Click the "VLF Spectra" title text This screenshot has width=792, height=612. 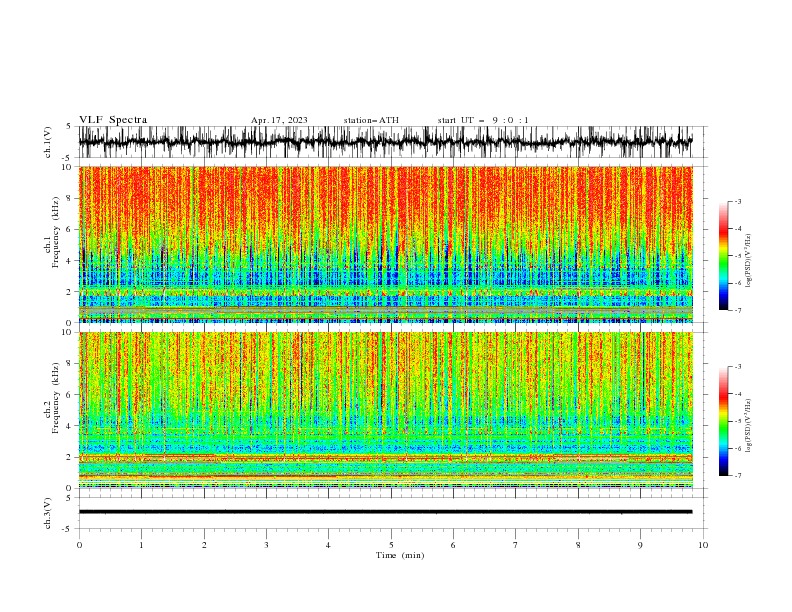(x=113, y=120)
